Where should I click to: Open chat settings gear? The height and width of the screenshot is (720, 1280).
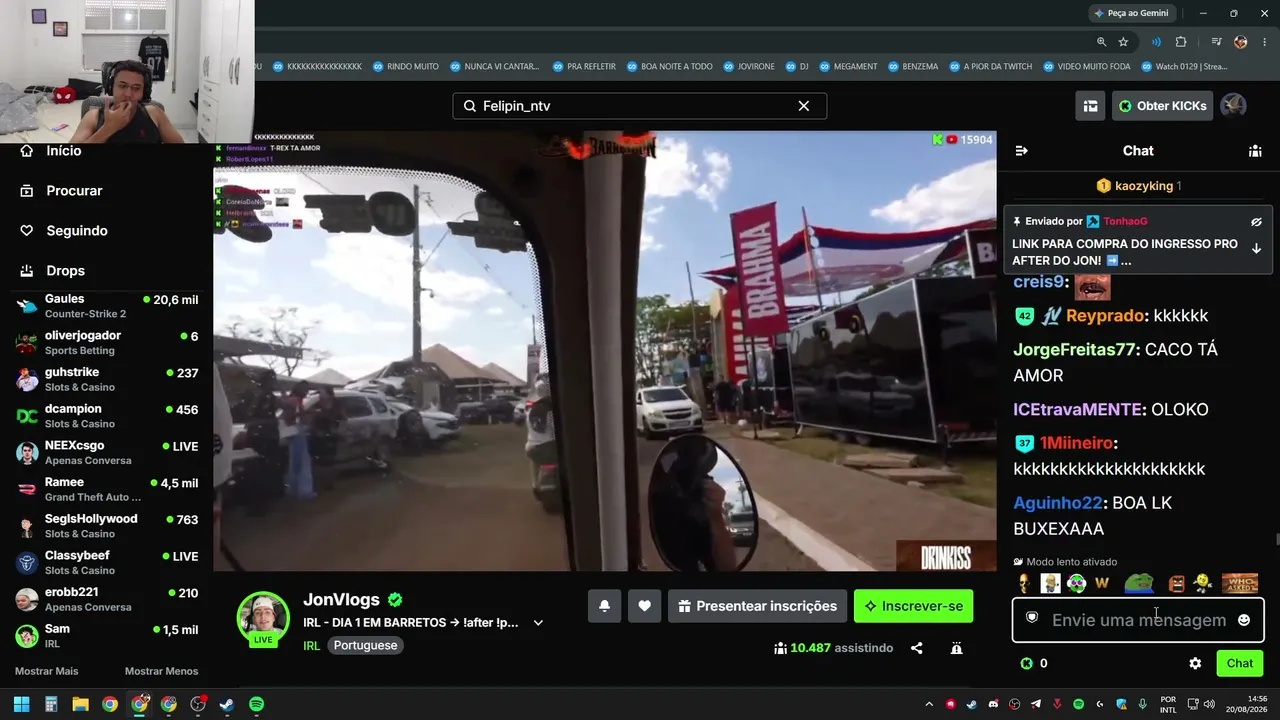point(1195,663)
